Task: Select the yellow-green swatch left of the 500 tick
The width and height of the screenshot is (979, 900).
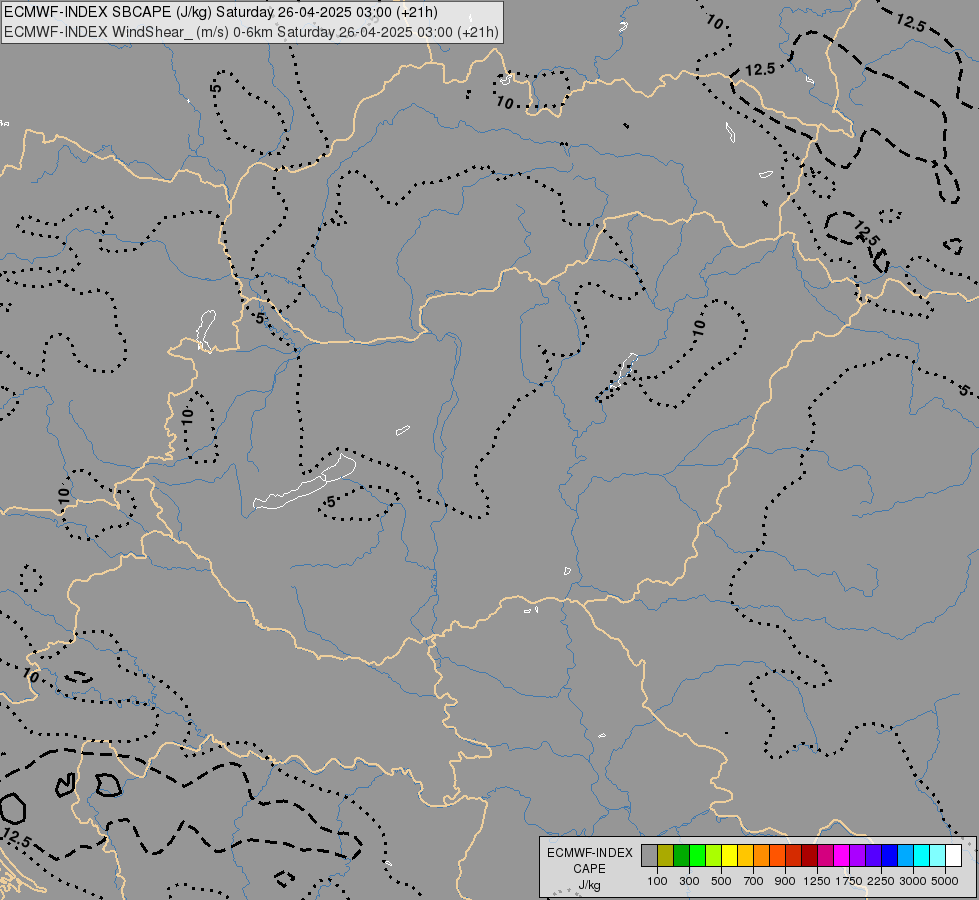Action: click(714, 855)
